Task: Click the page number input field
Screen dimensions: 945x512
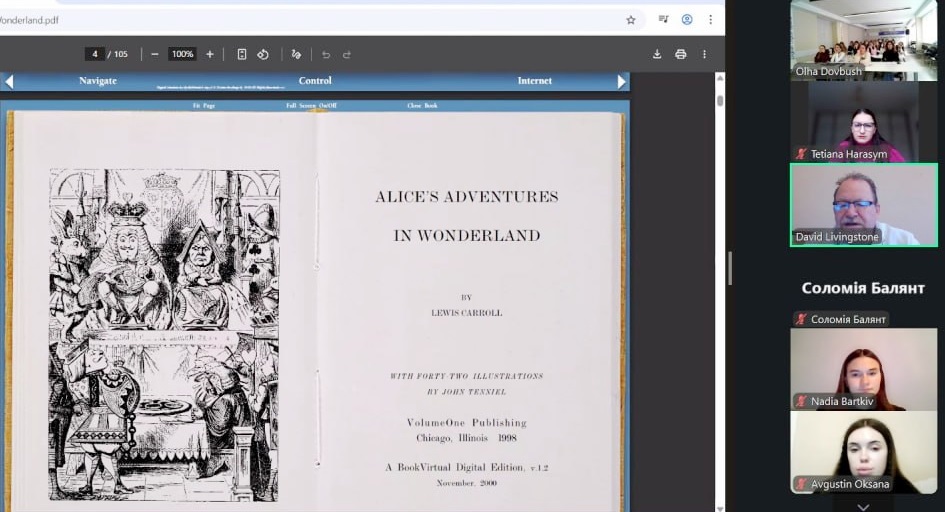Action: point(95,54)
